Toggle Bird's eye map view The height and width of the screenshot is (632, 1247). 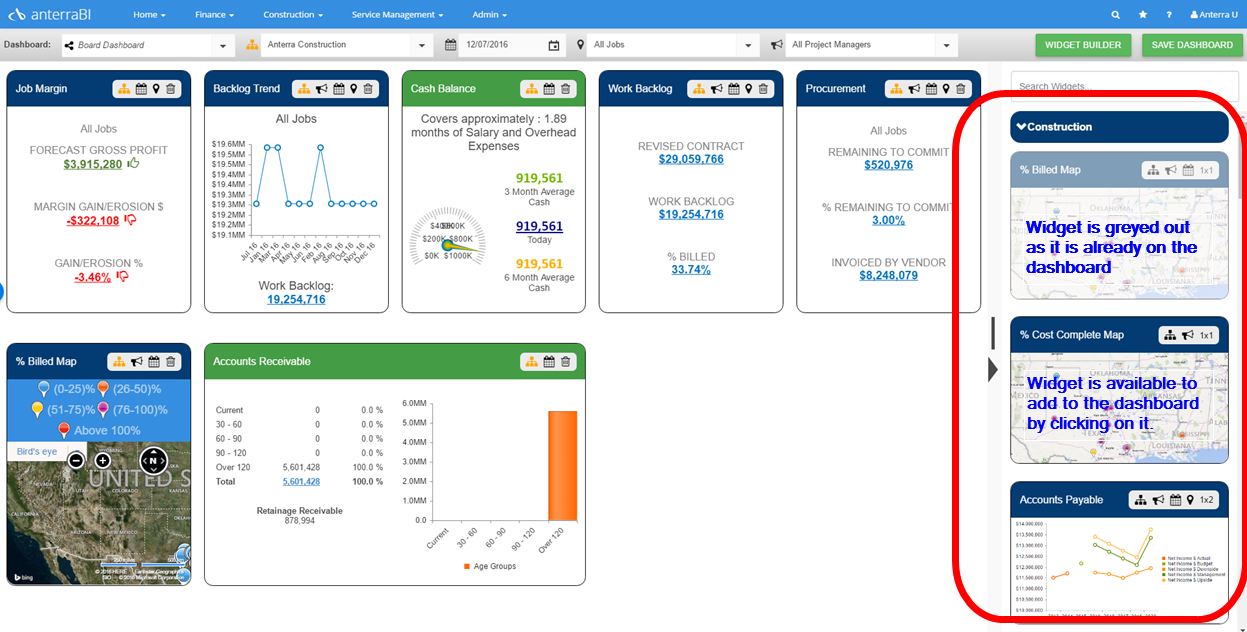tap(36, 452)
